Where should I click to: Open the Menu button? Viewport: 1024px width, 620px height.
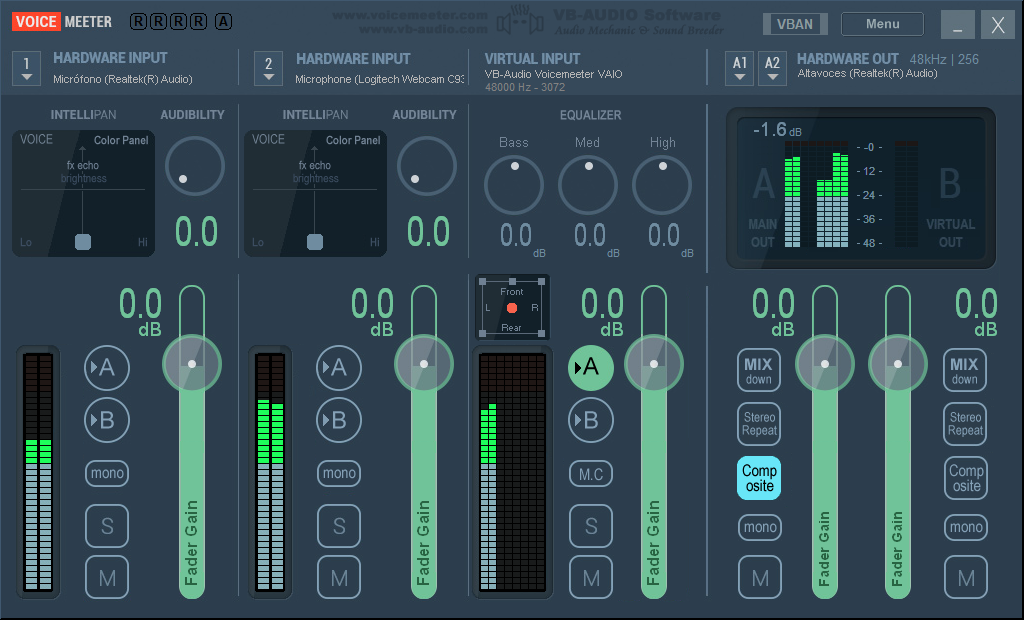click(882, 24)
